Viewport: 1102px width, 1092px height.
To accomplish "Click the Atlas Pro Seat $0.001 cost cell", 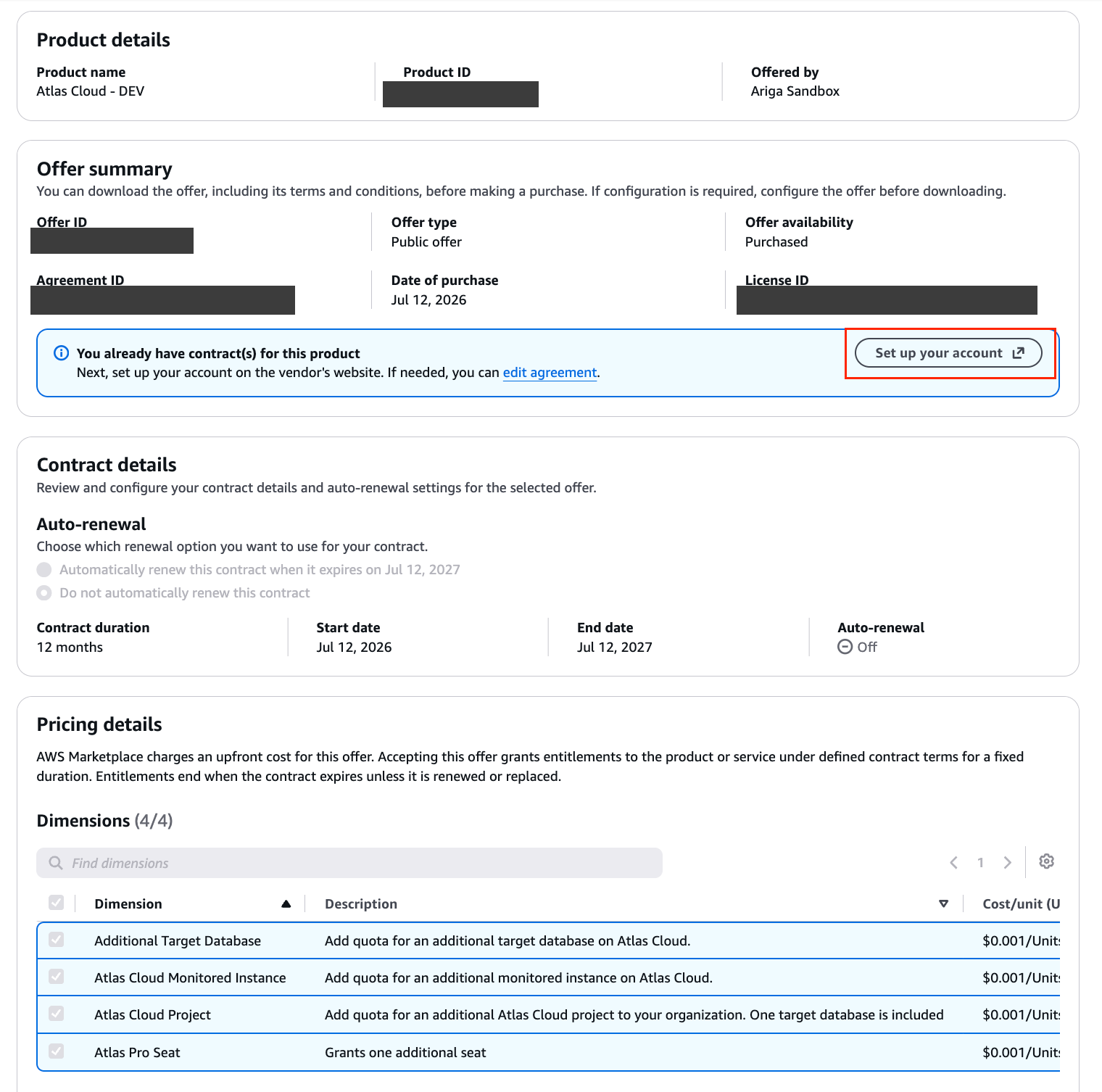I will coord(1021,1052).
